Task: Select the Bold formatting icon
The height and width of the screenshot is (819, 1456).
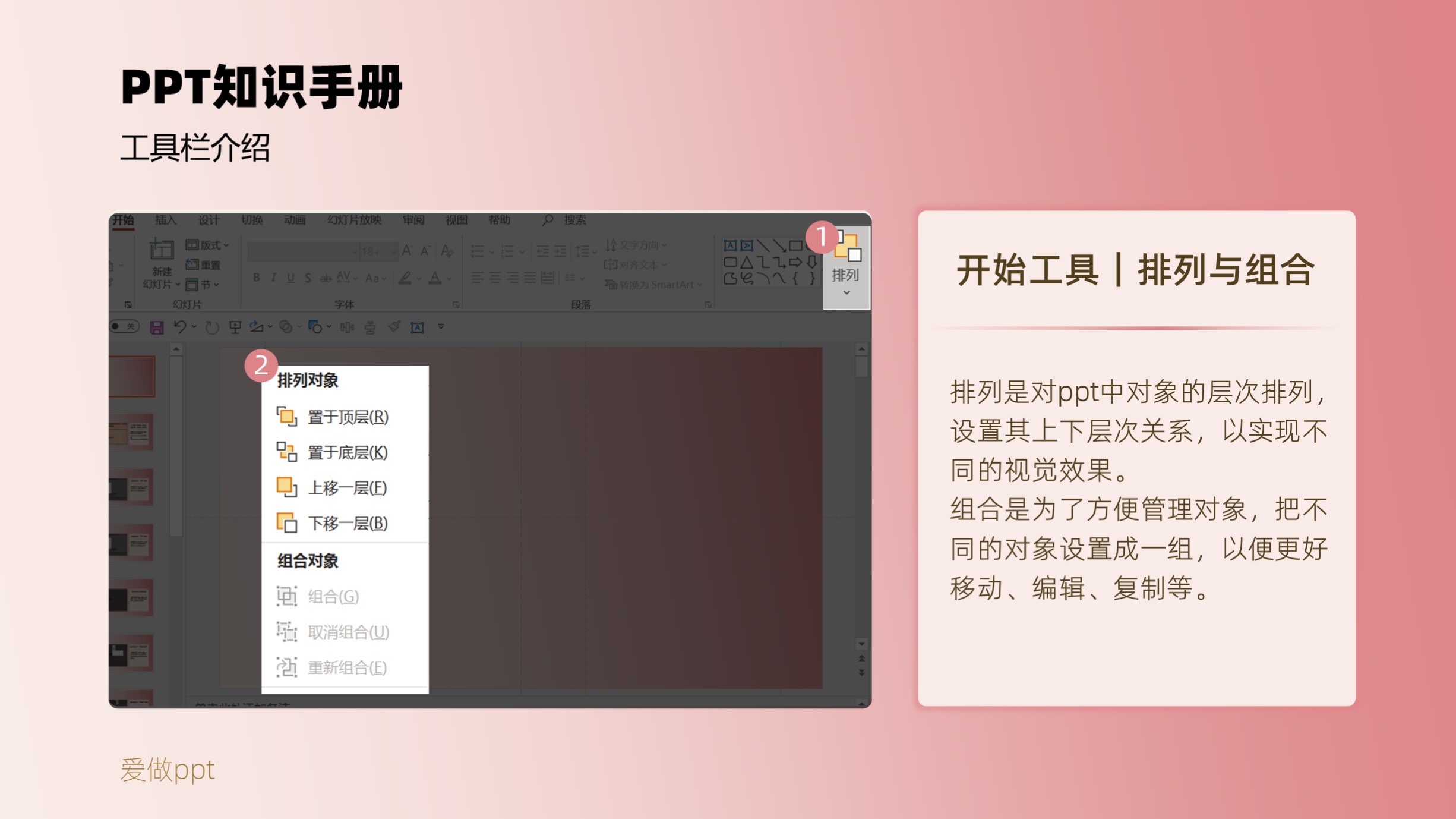Action: (x=256, y=279)
